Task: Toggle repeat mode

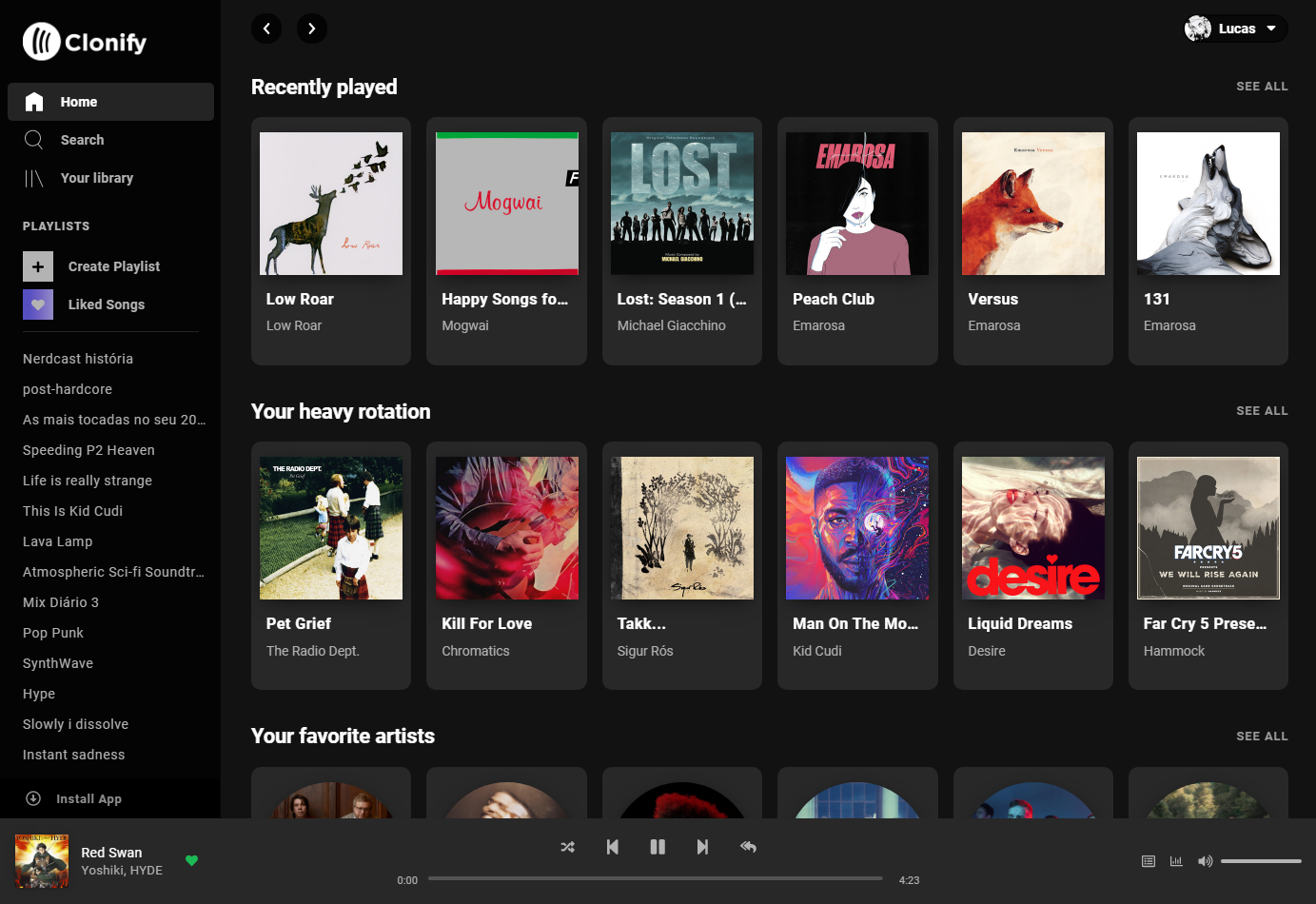Action: click(748, 847)
